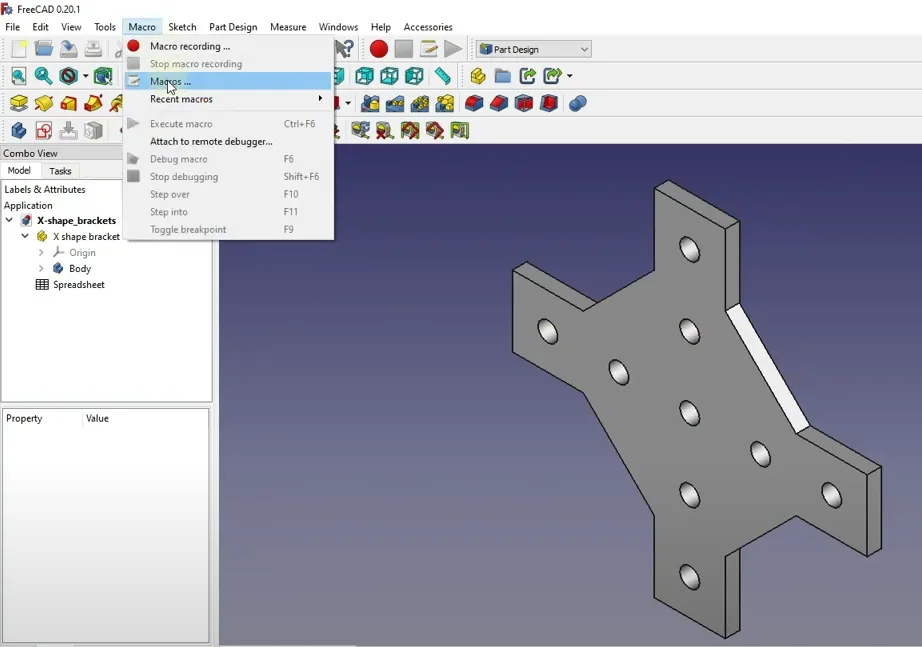Click the open file folder icon
This screenshot has width=922, height=647.
[44, 49]
